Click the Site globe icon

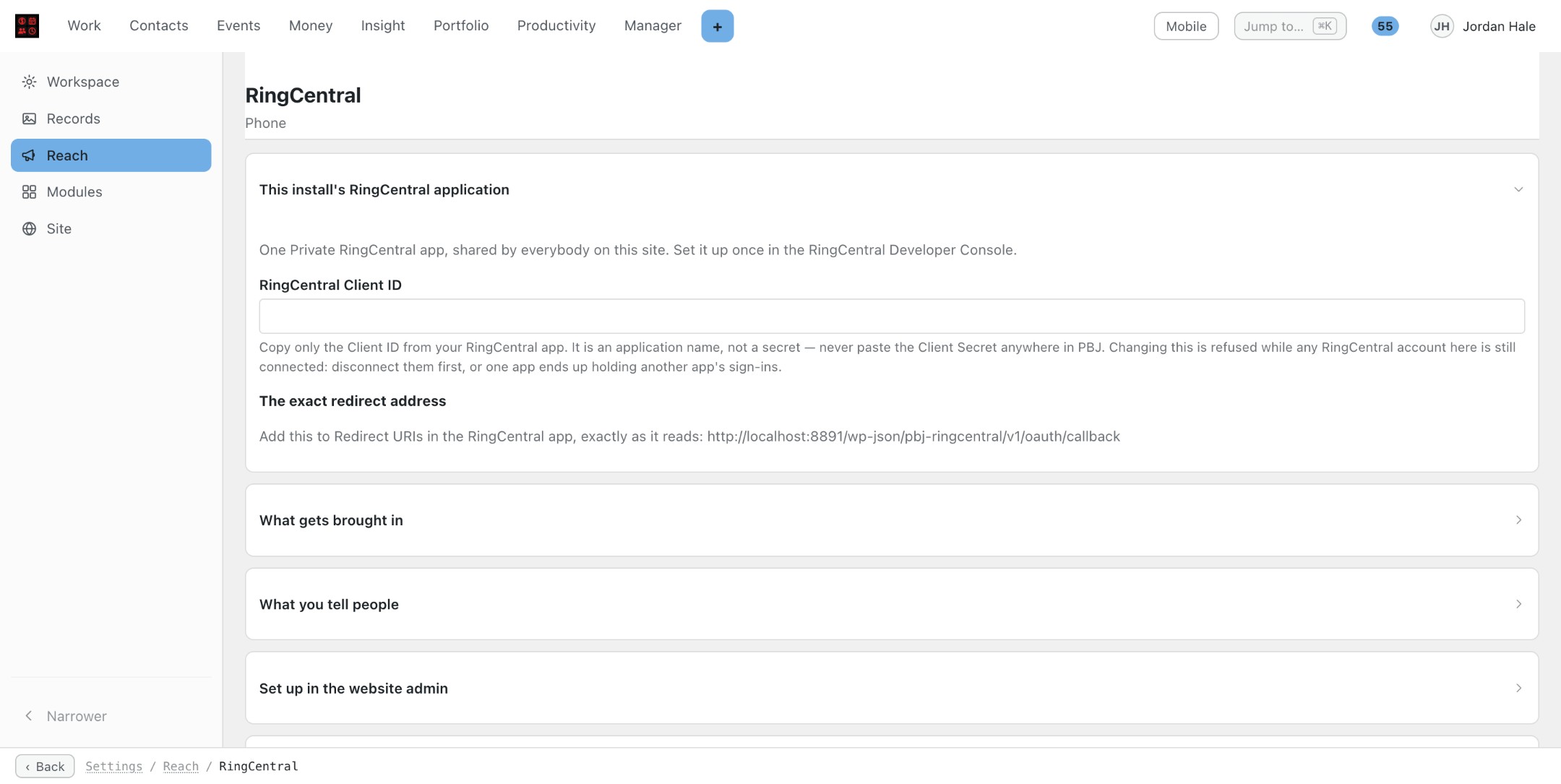pyautogui.click(x=29, y=228)
